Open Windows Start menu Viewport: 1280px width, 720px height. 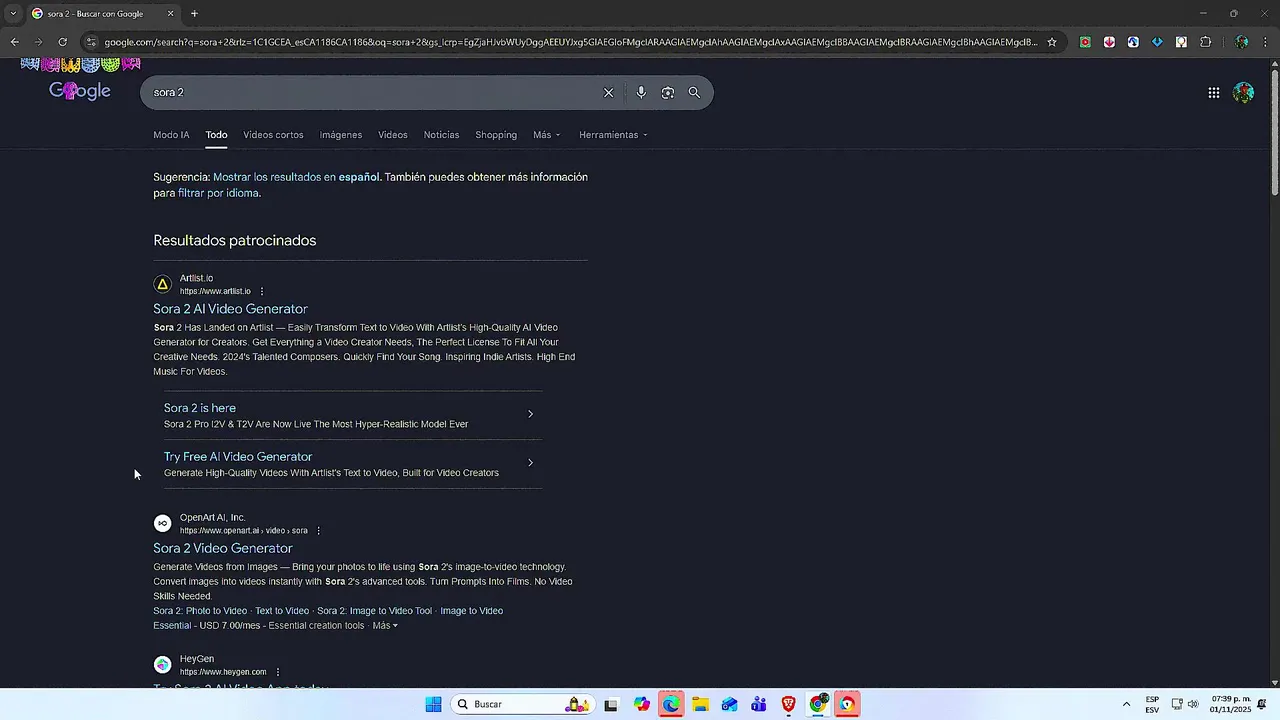(x=433, y=704)
